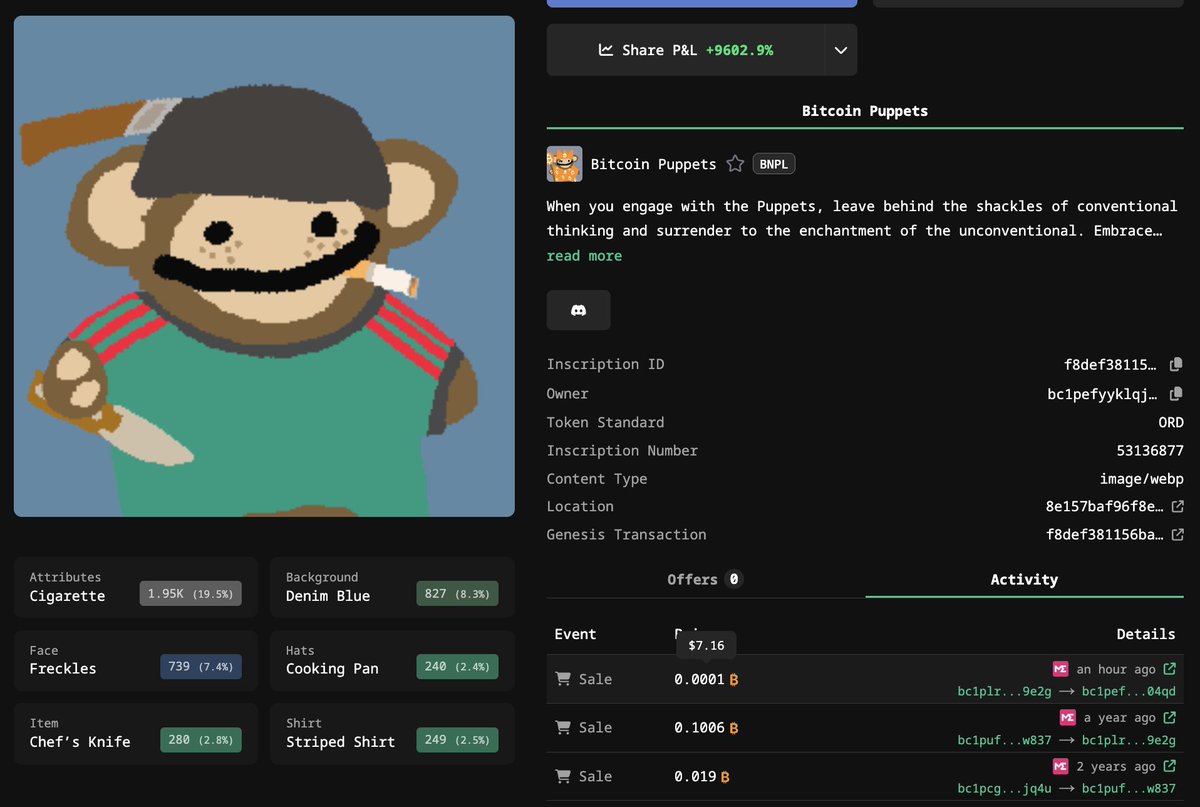Click the 0.0001 BTC price
The width and height of the screenshot is (1200, 807).
pyautogui.click(x=706, y=679)
